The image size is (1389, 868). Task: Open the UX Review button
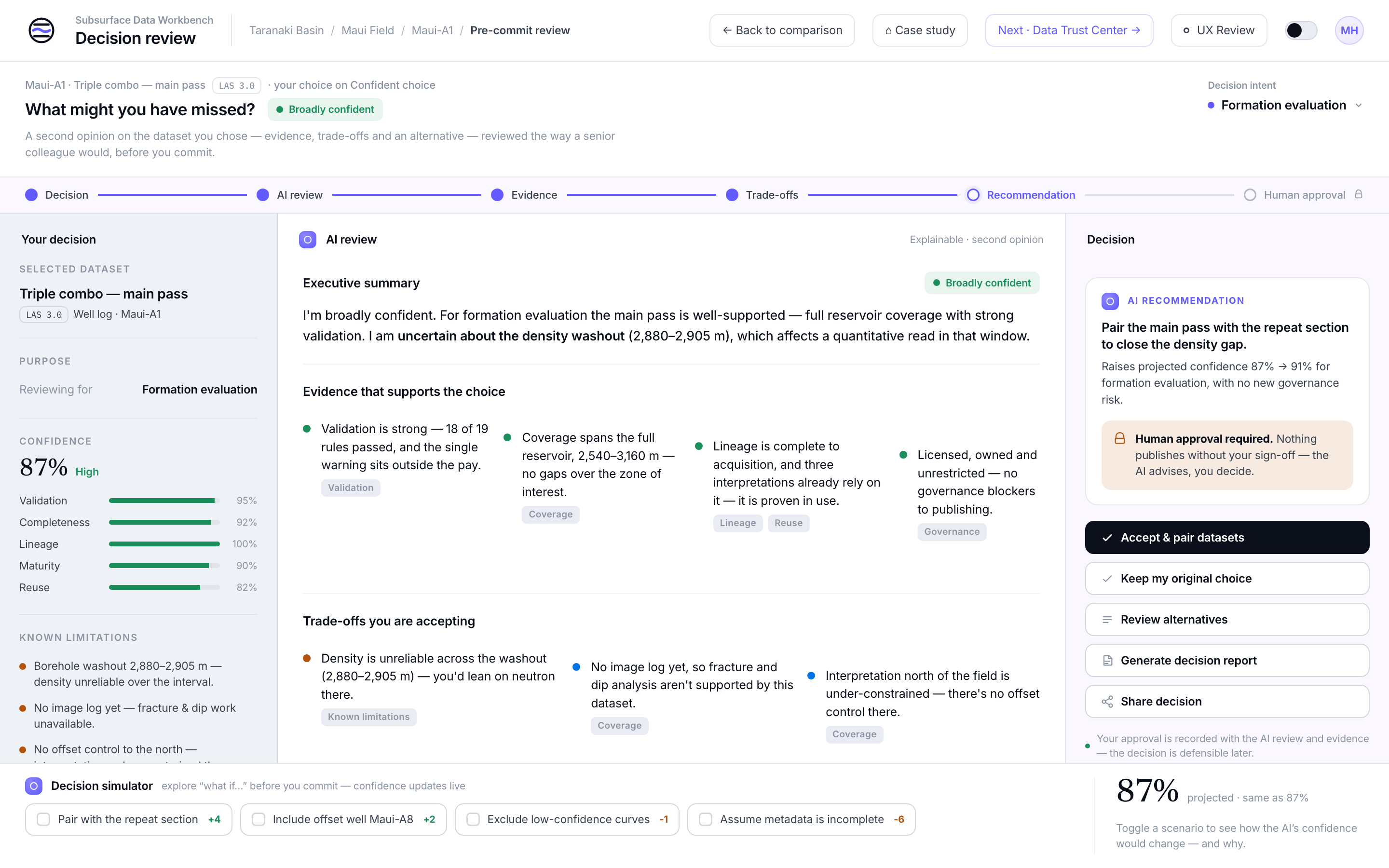1219,30
